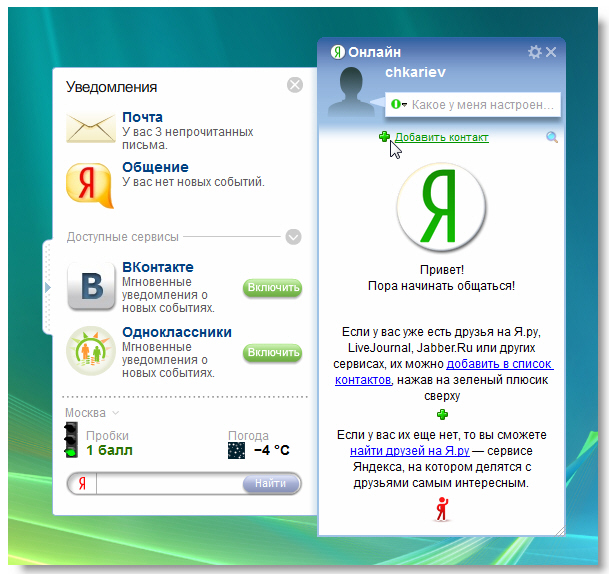This screenshot has width=609, height=574.
Task: Click the small green plus below сверху
Action: 442,415
